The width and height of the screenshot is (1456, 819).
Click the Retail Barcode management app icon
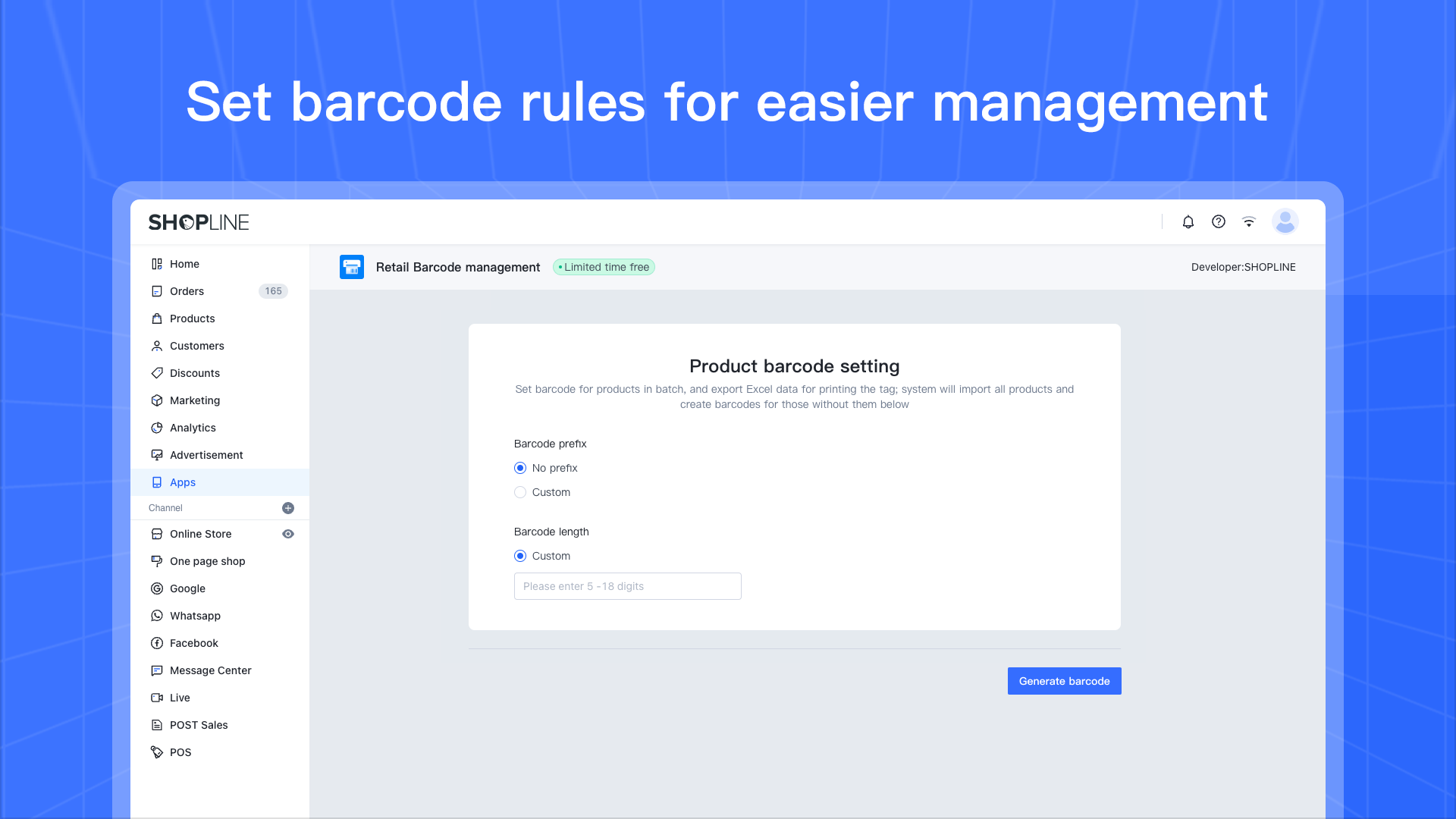click(352, 267)
